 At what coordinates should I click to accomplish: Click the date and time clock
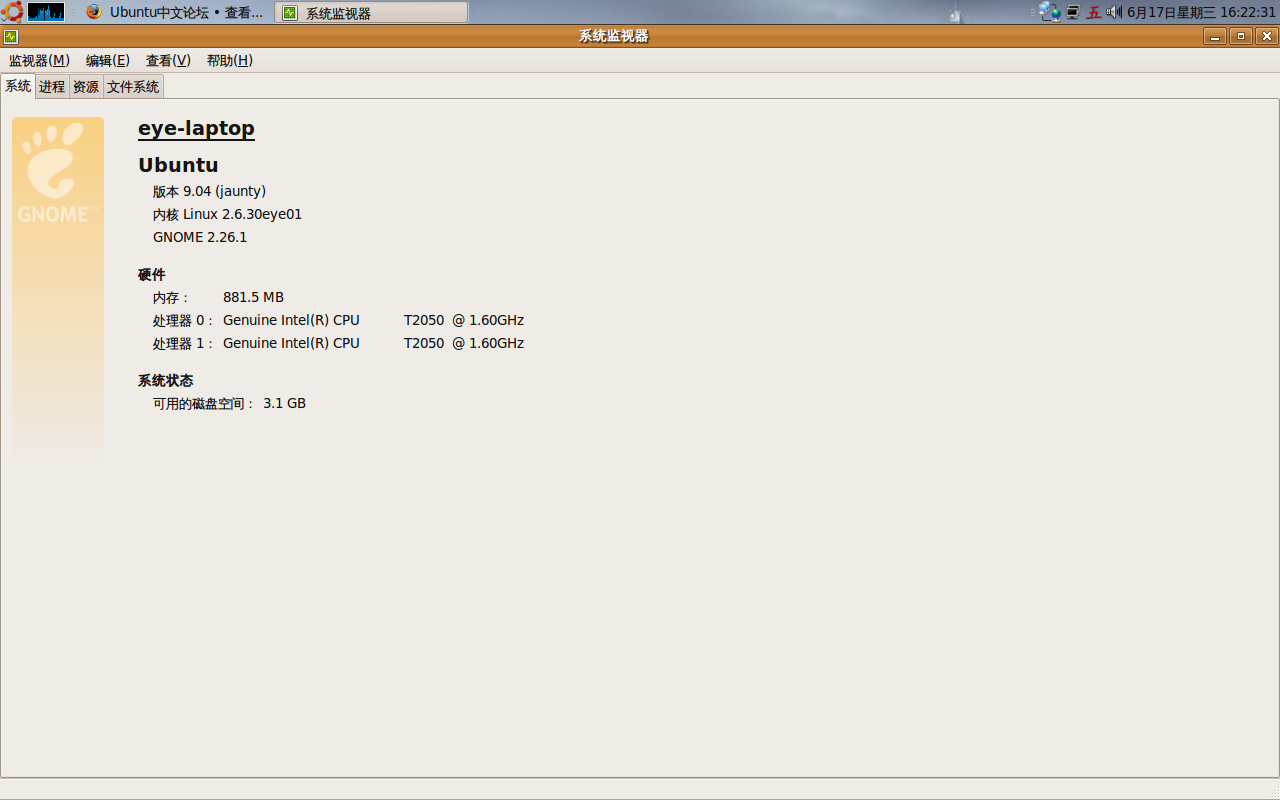1201,12
